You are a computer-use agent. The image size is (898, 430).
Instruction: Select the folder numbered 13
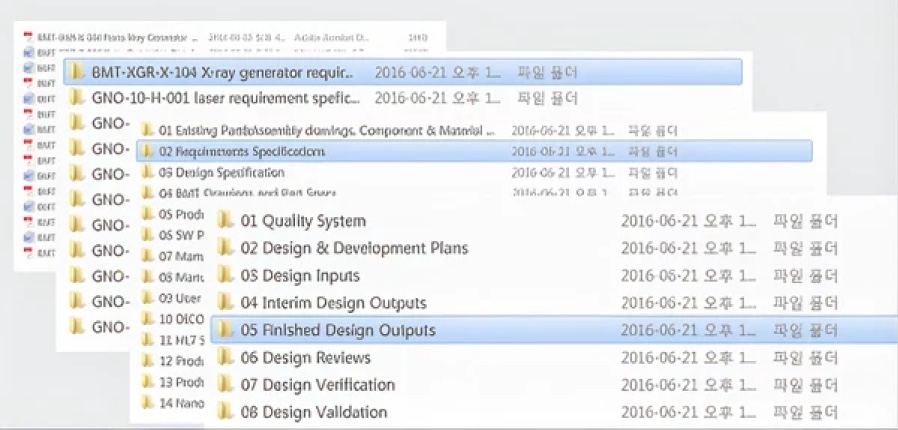[x=181, y=382]
